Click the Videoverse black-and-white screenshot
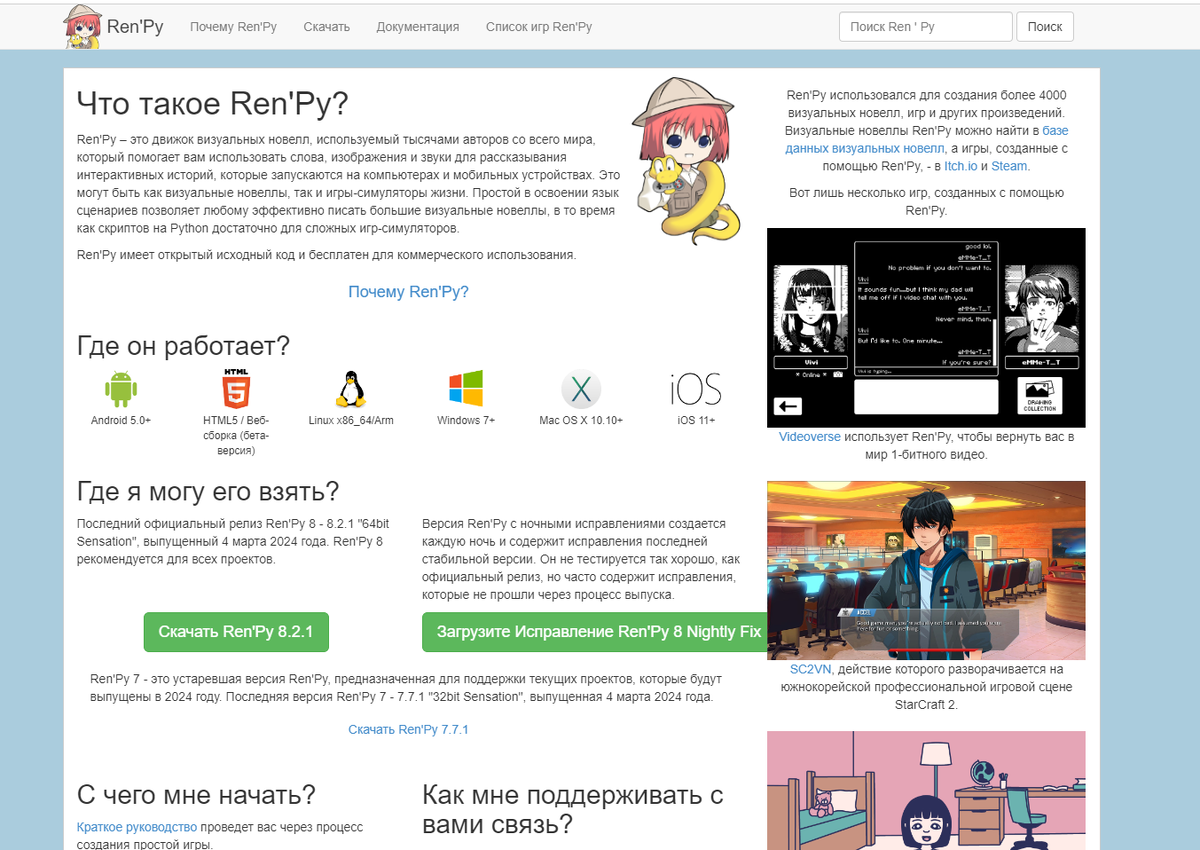 [926, 327]
